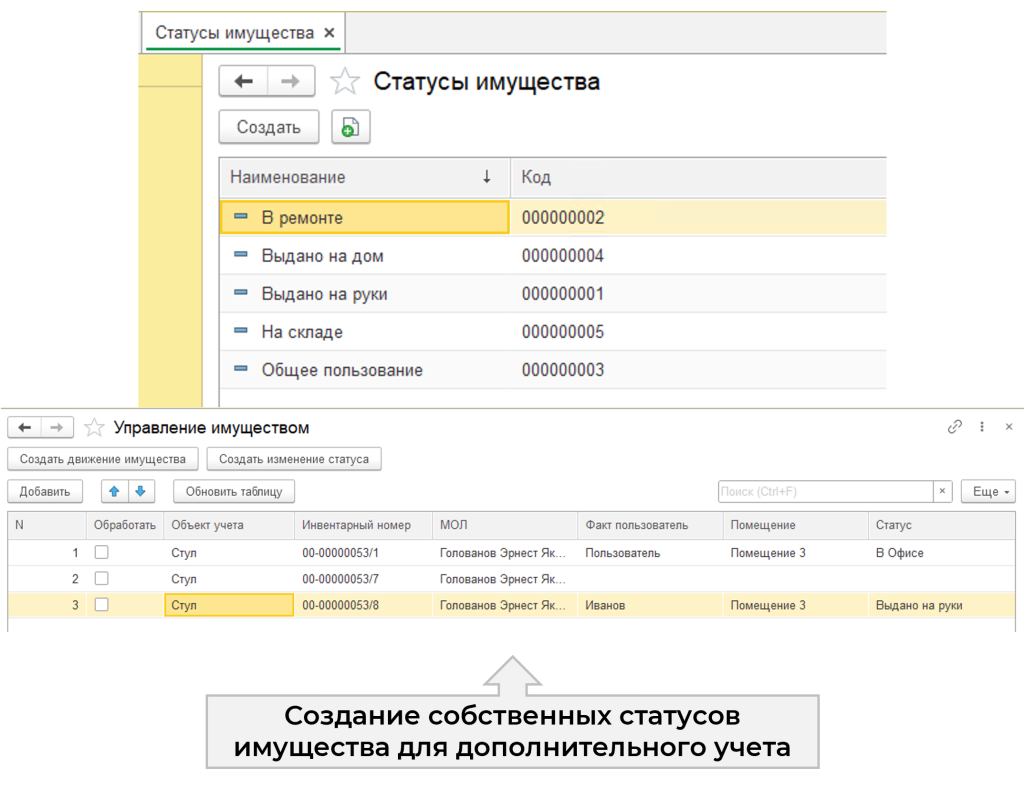
Task: Click the Добавить button
Action: (45, 492)
